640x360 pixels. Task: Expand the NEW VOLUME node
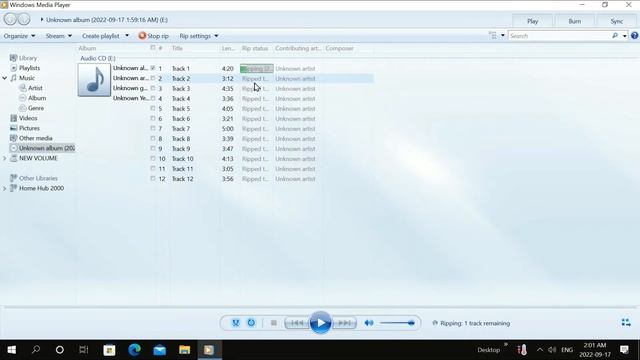pyautogui.click(x=4, y=158)
